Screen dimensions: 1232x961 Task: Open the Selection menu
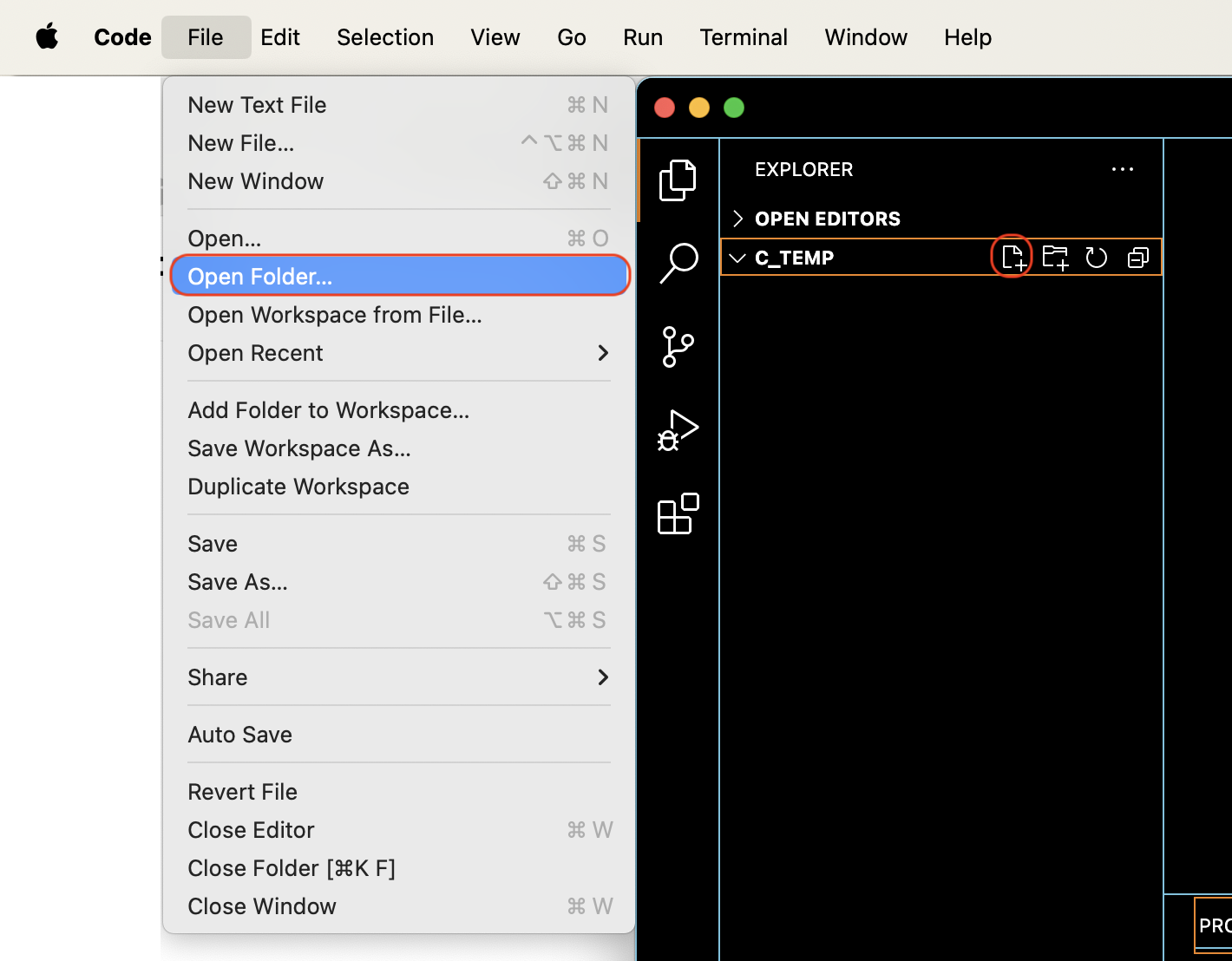[x=385, y=37]
